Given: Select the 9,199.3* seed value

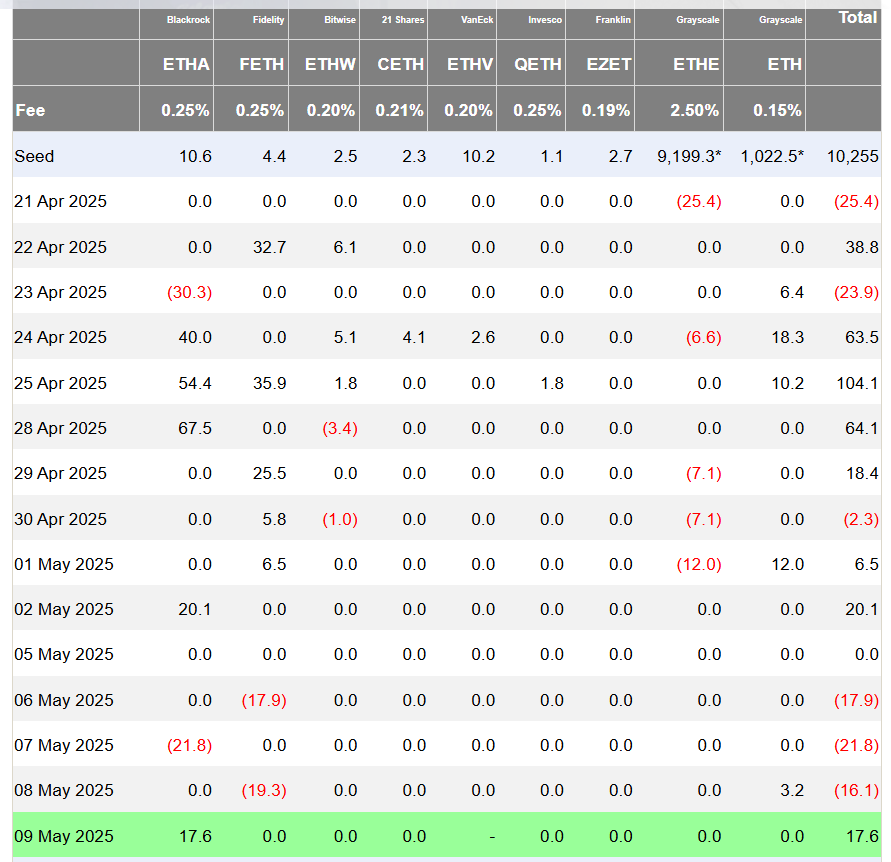Looking at the screenshot, I should pos(689,156).
